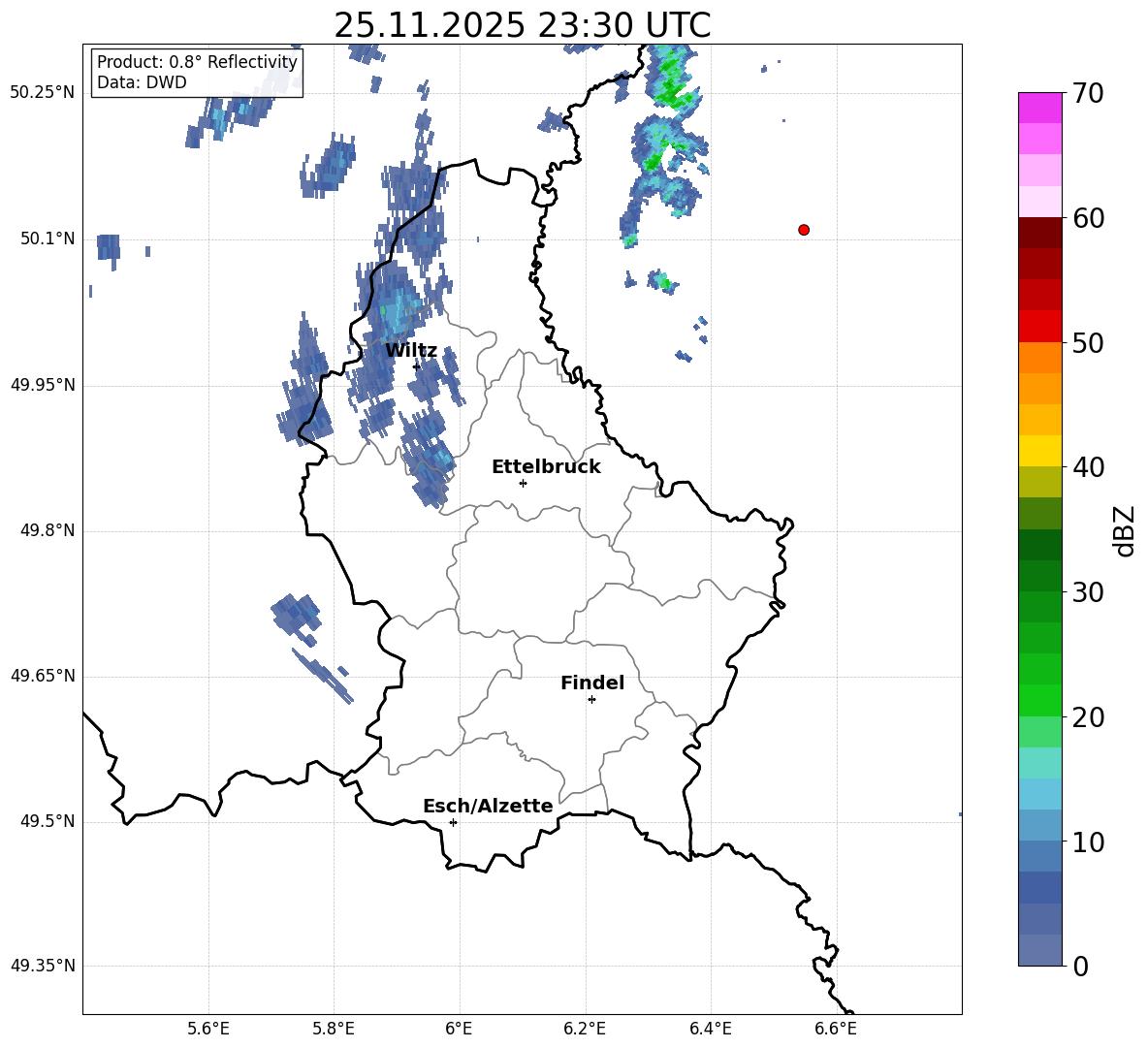Viewport: 1148px width, 1048px height.
Task: Click the dBZ colorbar label
Action: (1125, 530)
